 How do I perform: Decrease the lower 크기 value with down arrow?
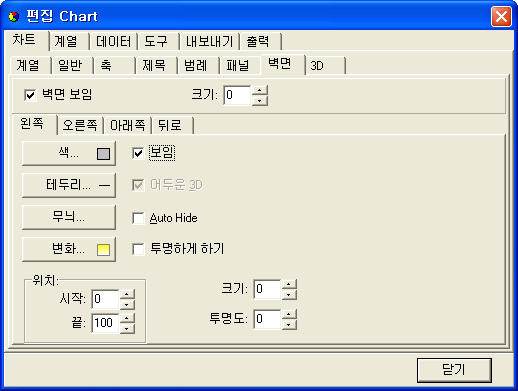(x=289, y=294)
